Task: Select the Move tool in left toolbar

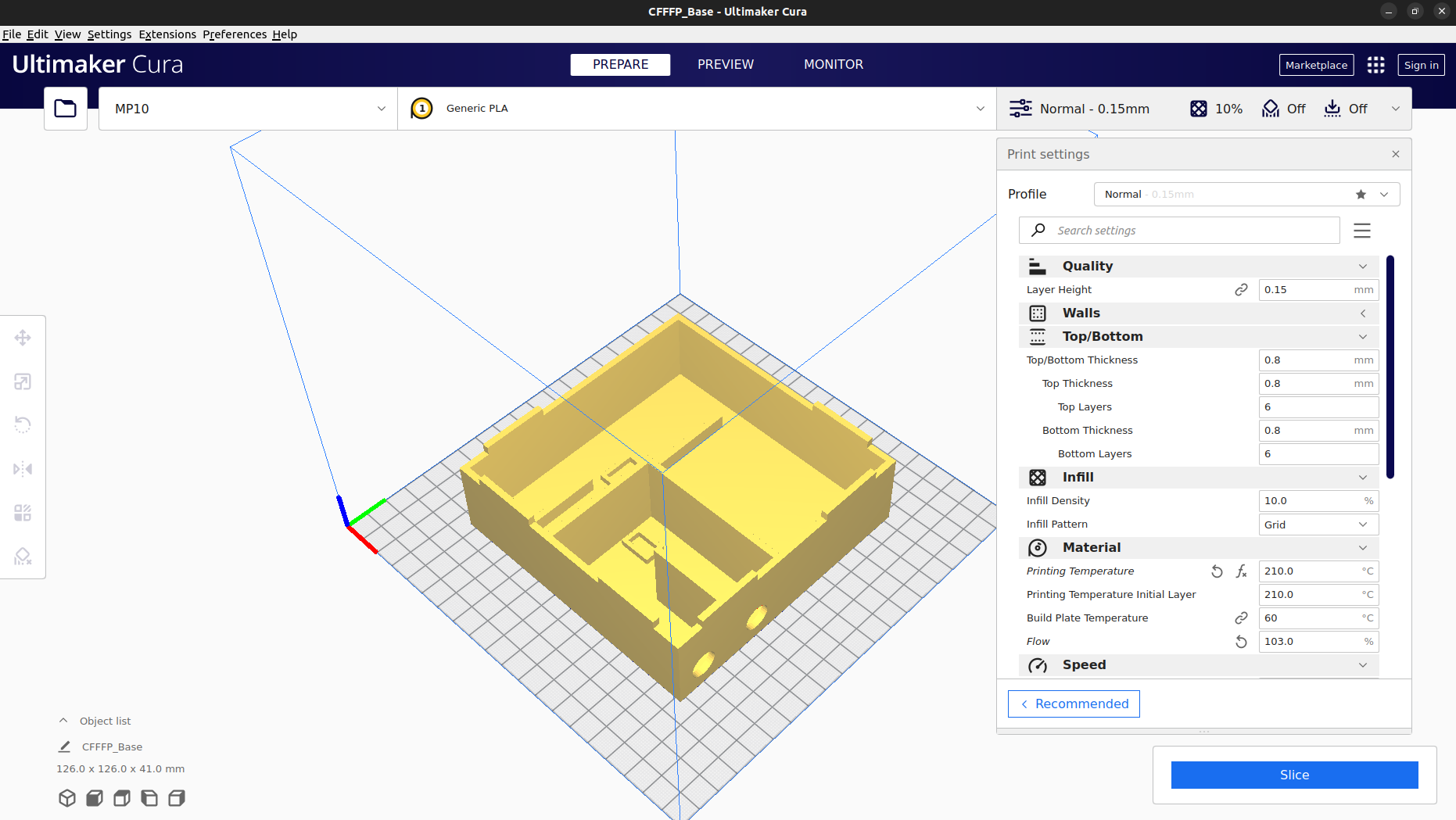Action: [x=23, y=338]
